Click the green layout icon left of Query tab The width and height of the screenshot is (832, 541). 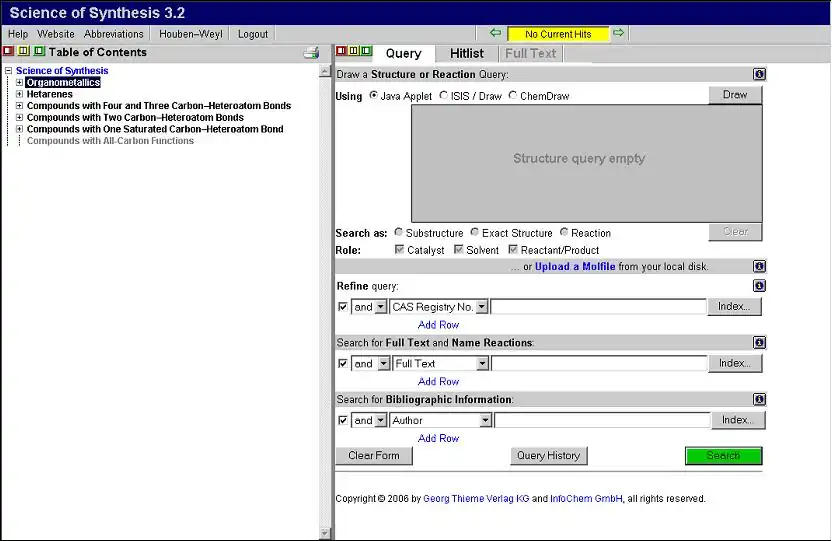[367, 52]
